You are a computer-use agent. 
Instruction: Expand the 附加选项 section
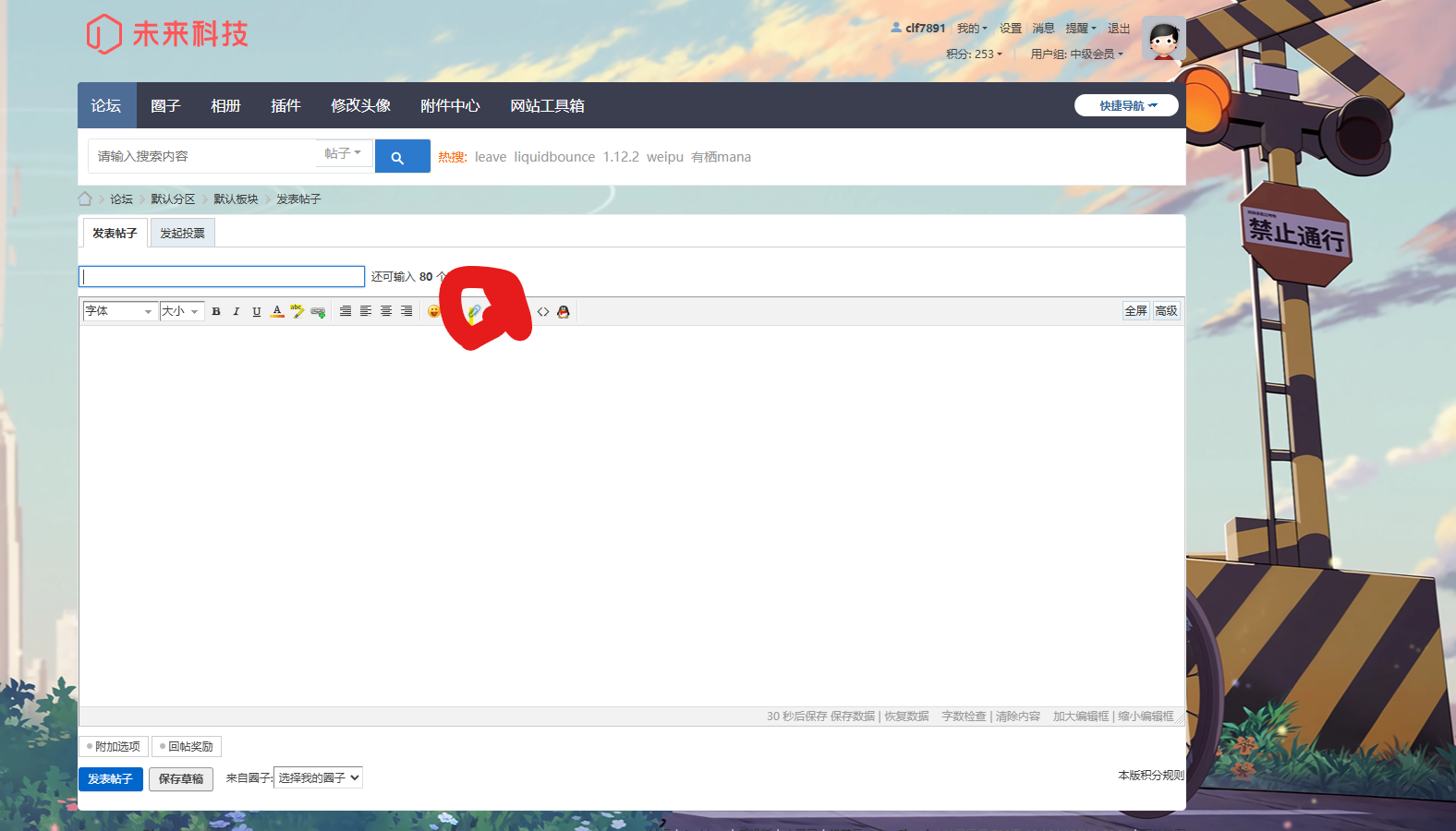coord(114,746)
